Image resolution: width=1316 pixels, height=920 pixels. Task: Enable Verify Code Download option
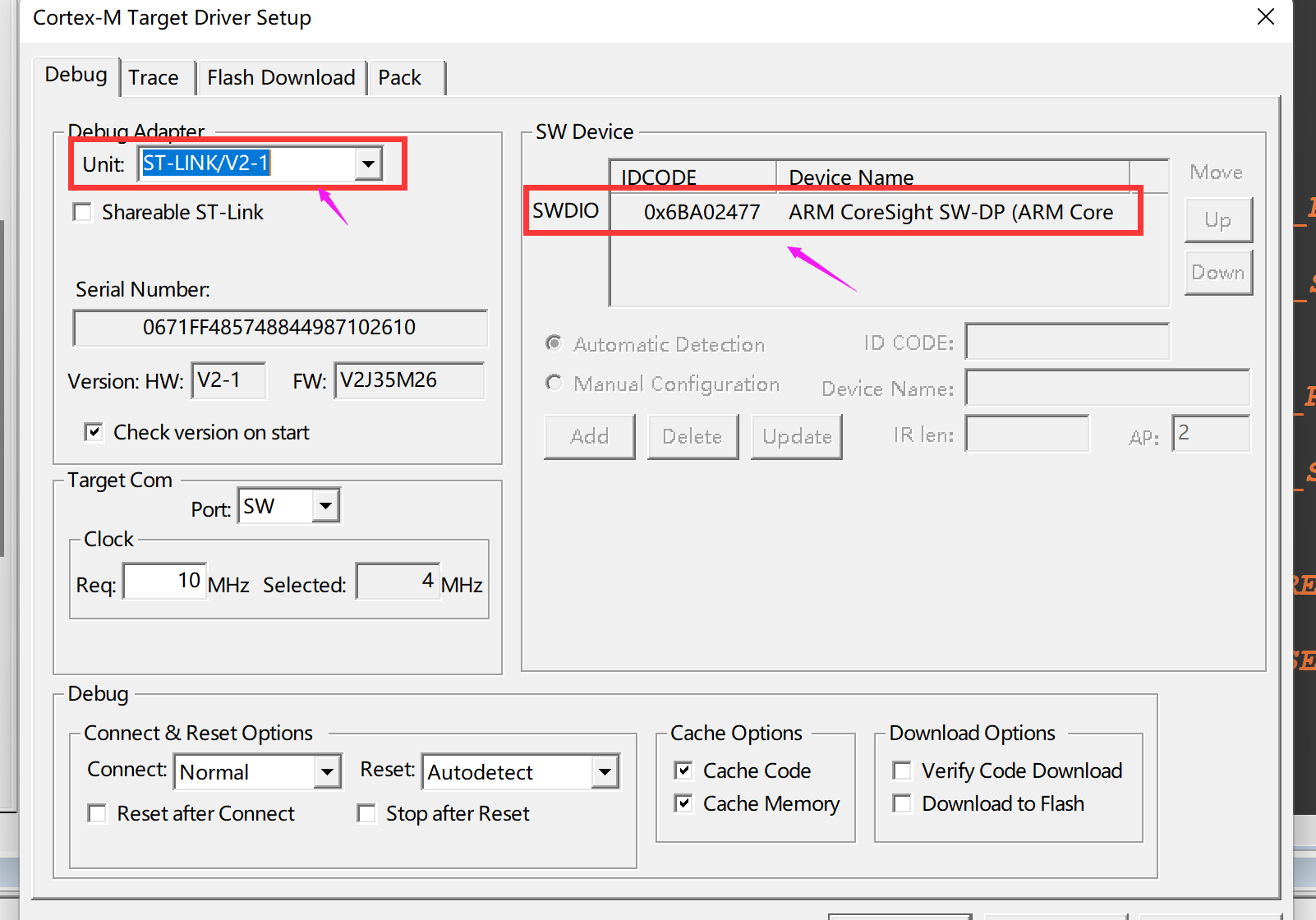(x=902, y=770)
